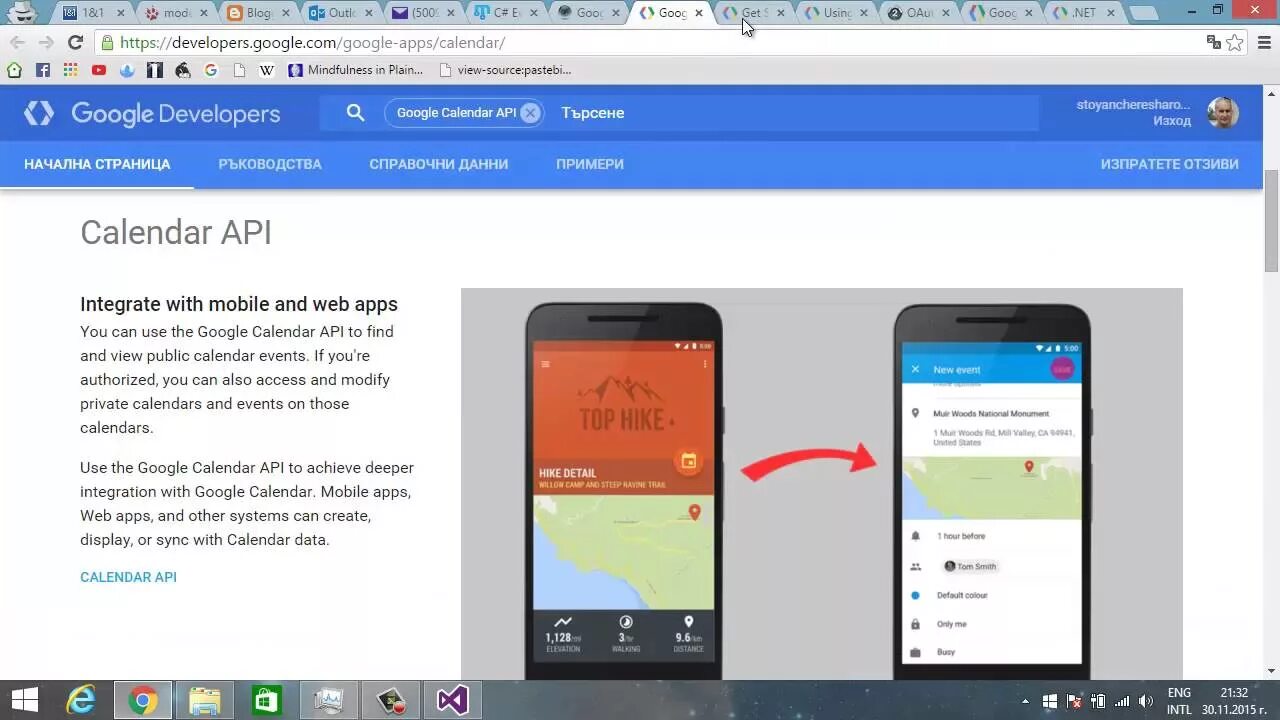
Task: Click the address bar URL
Action: (312, 43)
